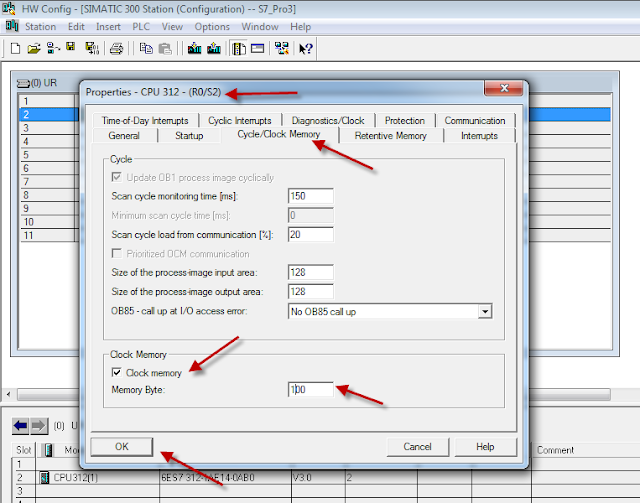
Task: Click the Slot column header
Action: tap(24, 450)
